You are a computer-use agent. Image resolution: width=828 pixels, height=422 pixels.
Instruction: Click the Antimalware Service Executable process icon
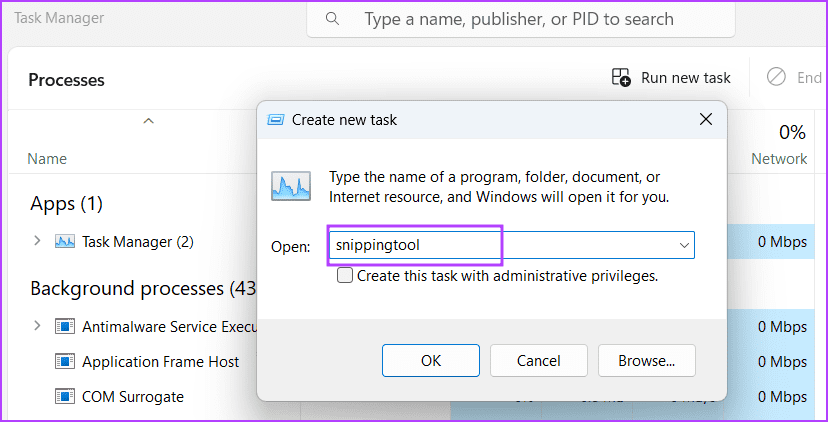pyautogui.click(x=65, y=326)
